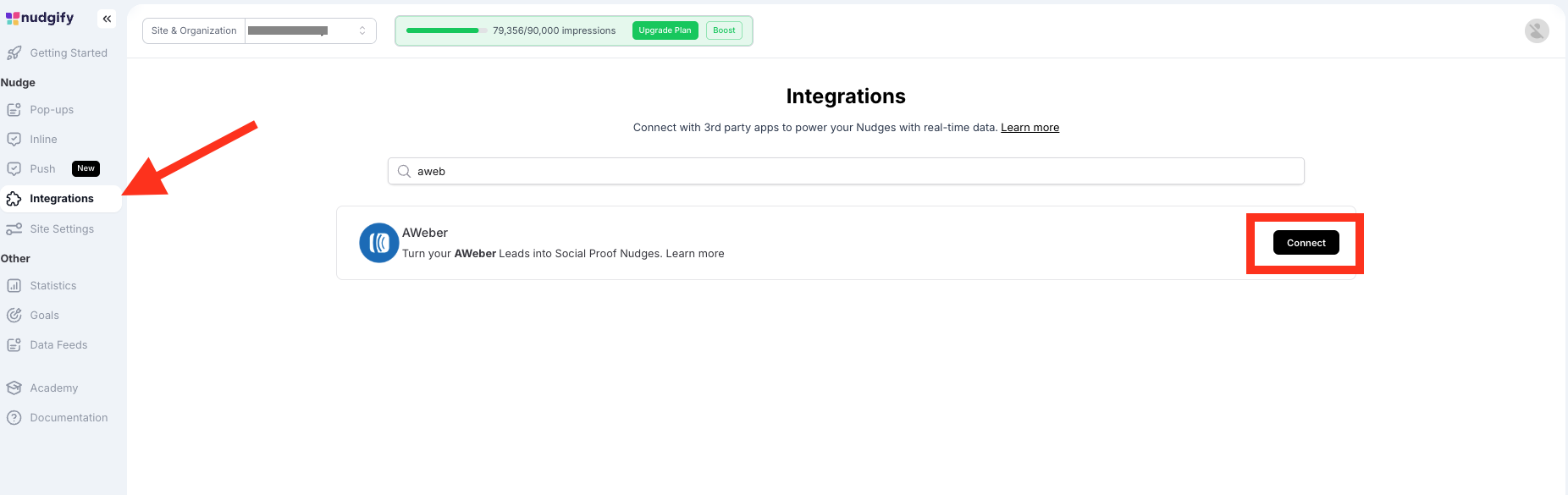
Task: Click the New badge next to Push
Action: (86, 168)
